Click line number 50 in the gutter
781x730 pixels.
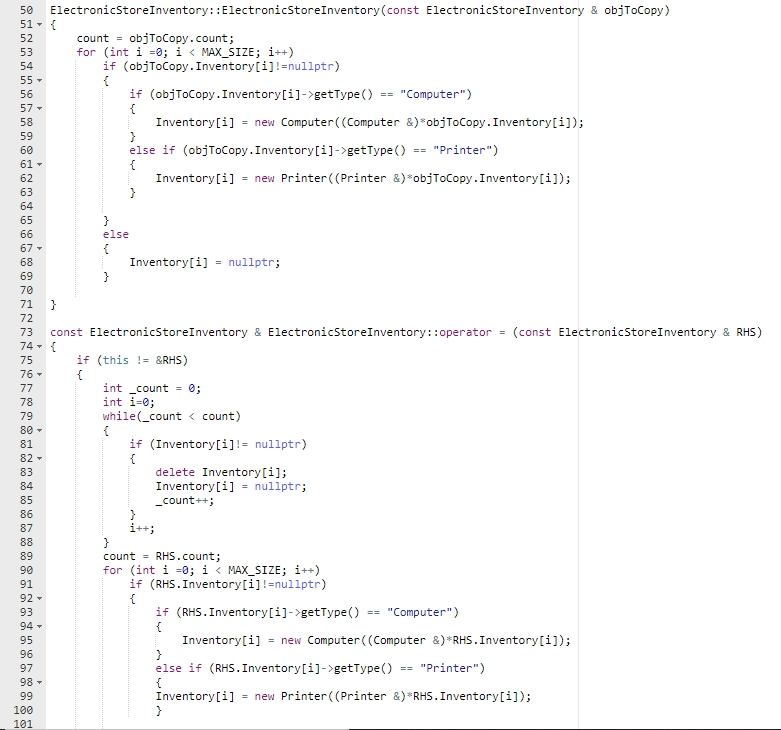(x=26, y=10)
